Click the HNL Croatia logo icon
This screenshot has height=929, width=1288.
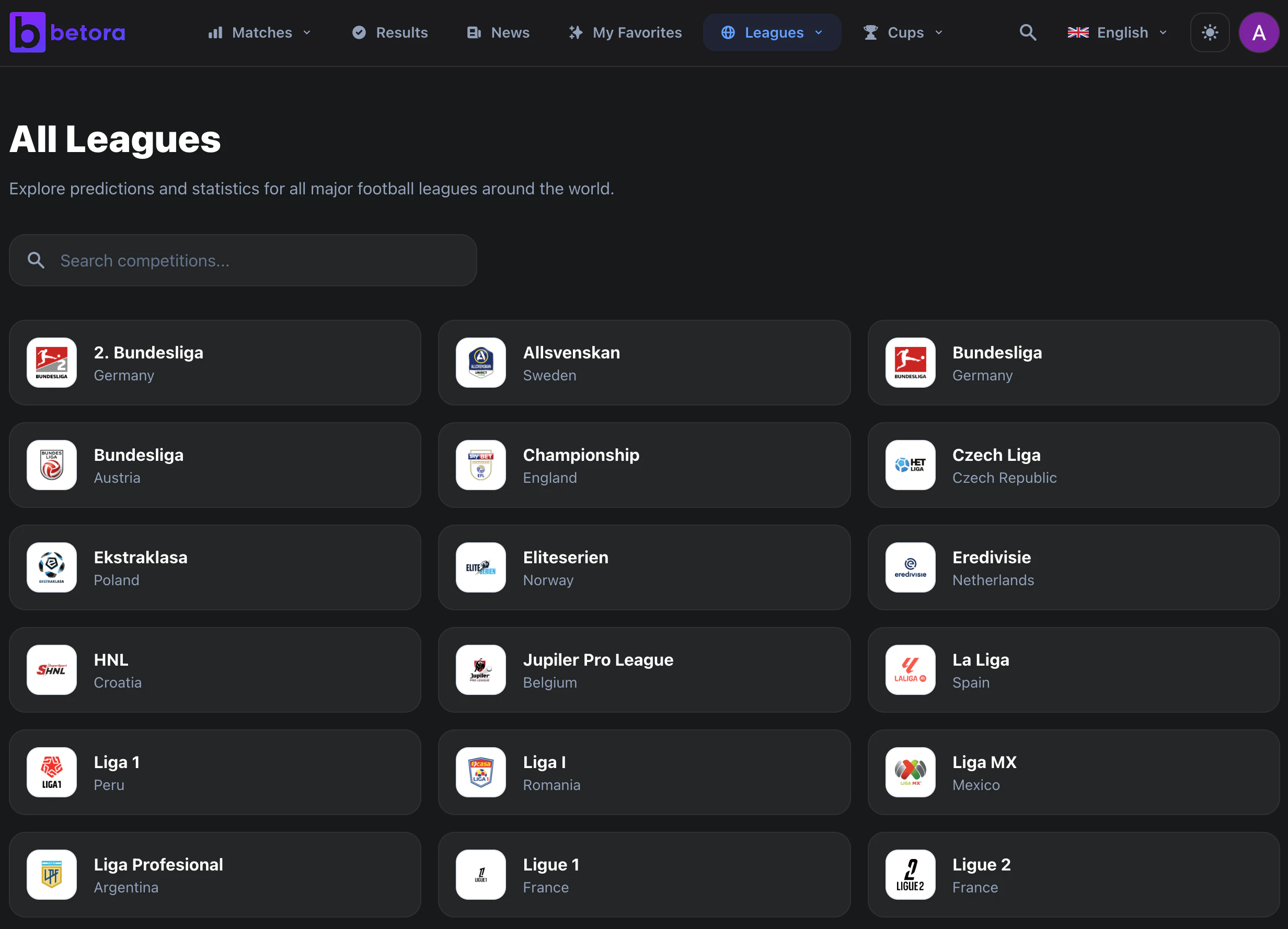coord(52,670)
